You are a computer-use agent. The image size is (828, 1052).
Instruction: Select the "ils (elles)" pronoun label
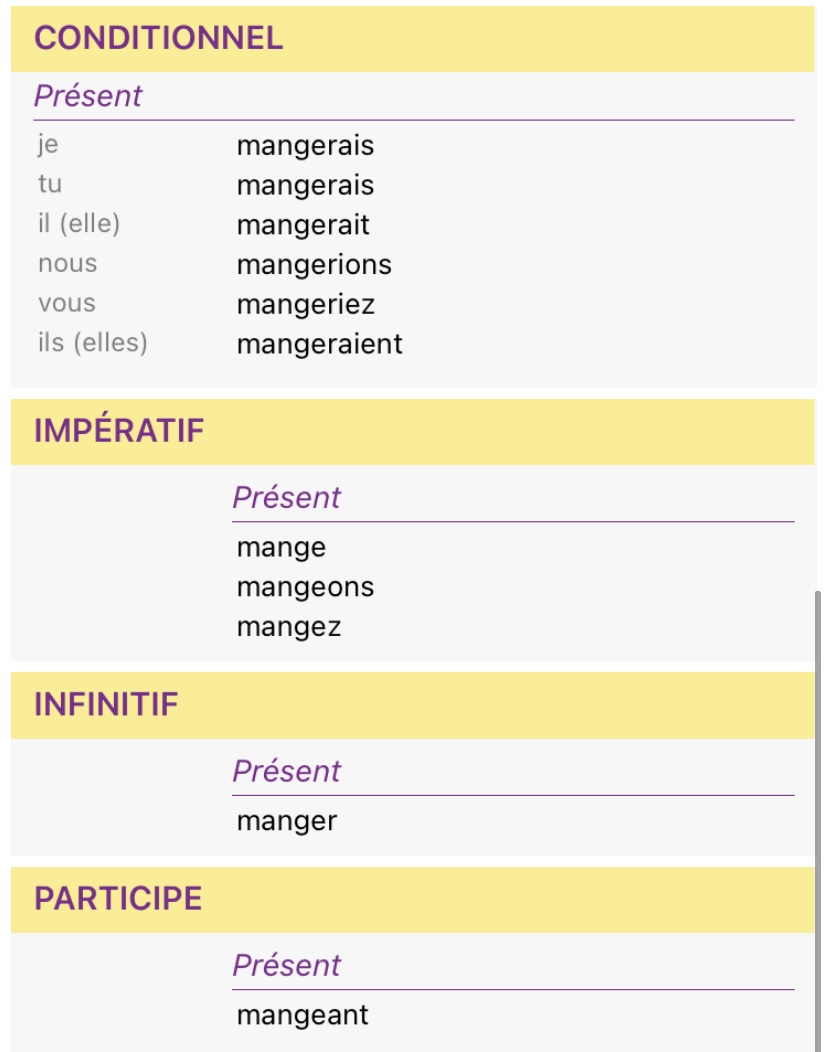click(x=92, y=343)
